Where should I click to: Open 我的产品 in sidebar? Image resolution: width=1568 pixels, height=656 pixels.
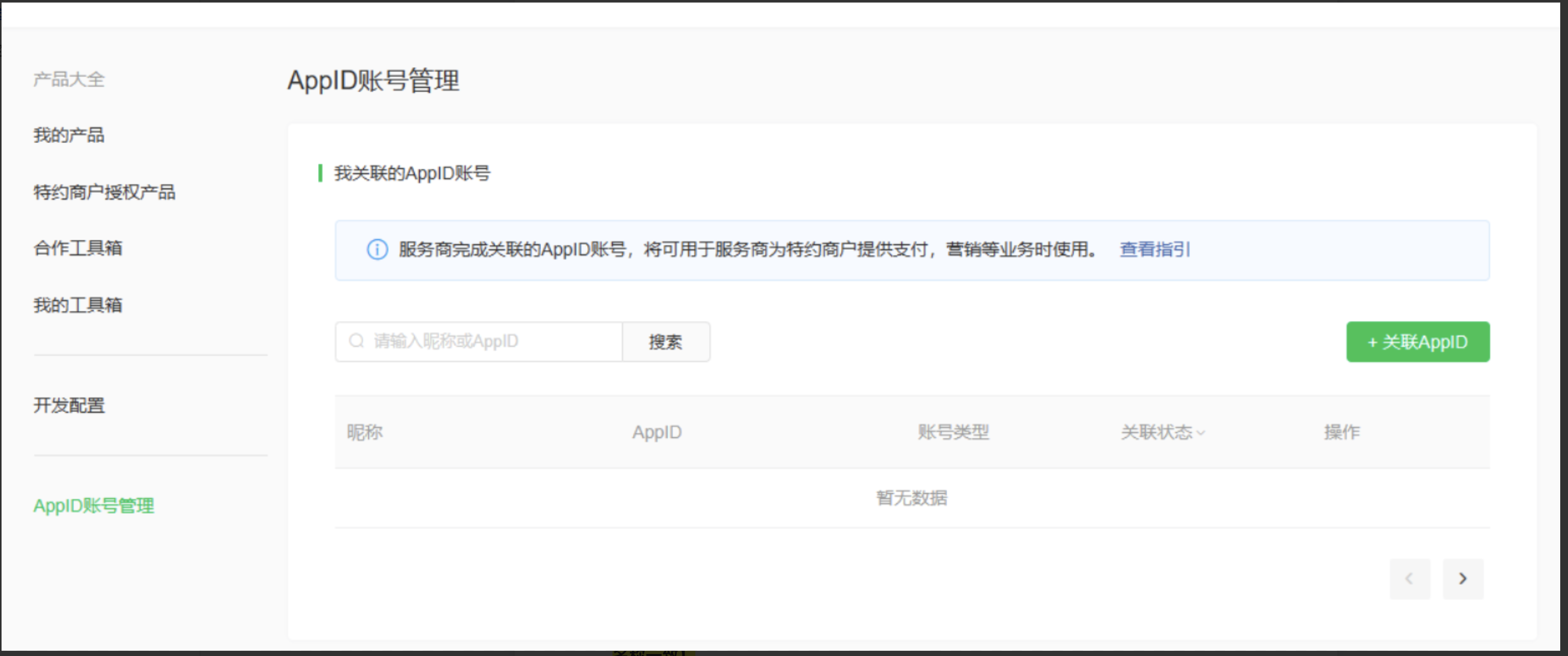pyautogui.click(x=69, y=135)
